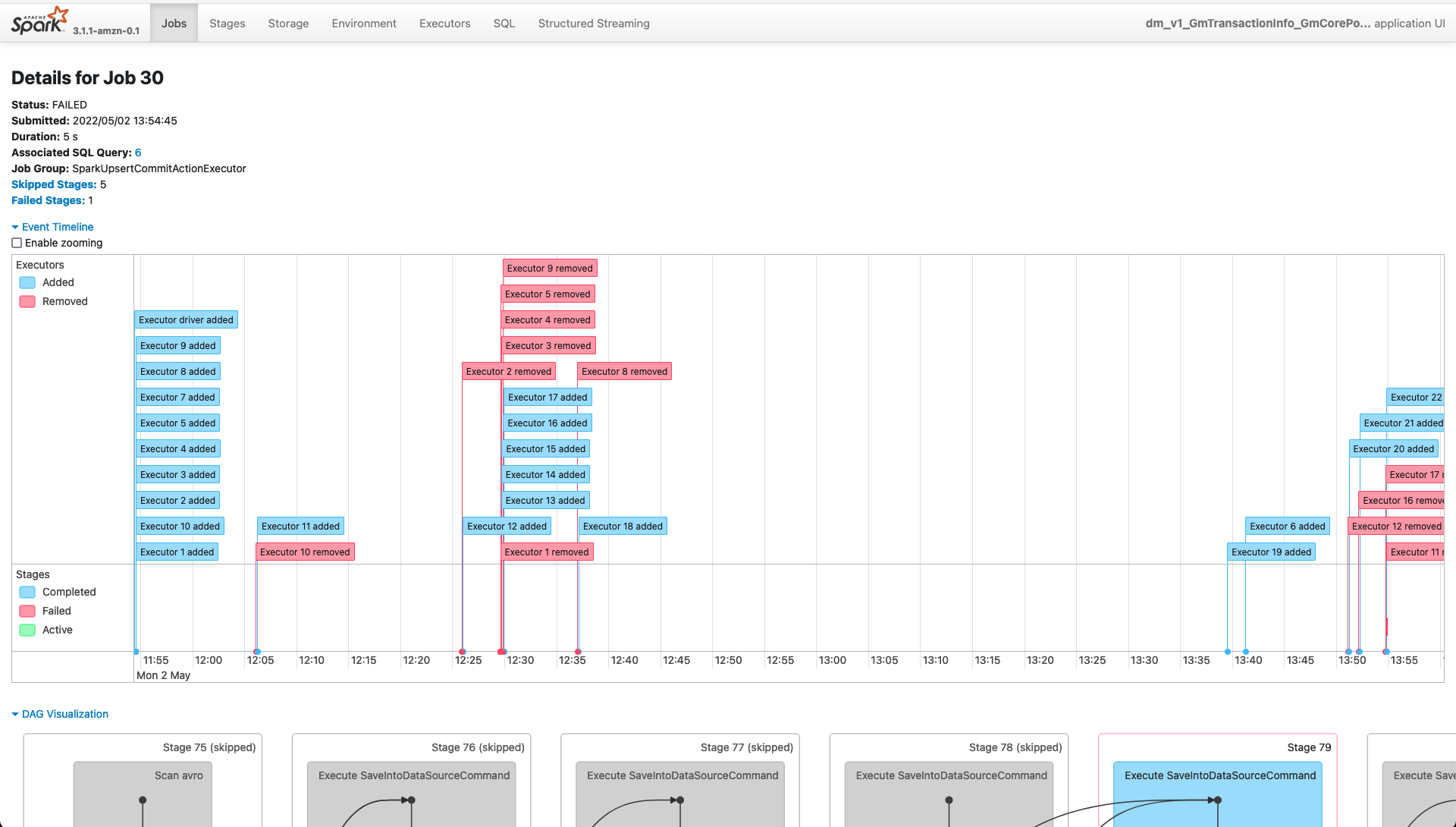Click the Active stages green legend swatch
This screenshot has width=1456, height=827.
click(27, 630)
